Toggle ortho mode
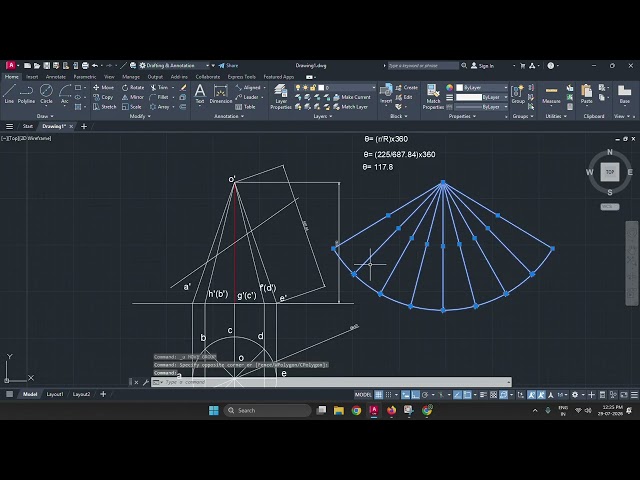Viewport: 640px width, 480px height. point(415,395)
